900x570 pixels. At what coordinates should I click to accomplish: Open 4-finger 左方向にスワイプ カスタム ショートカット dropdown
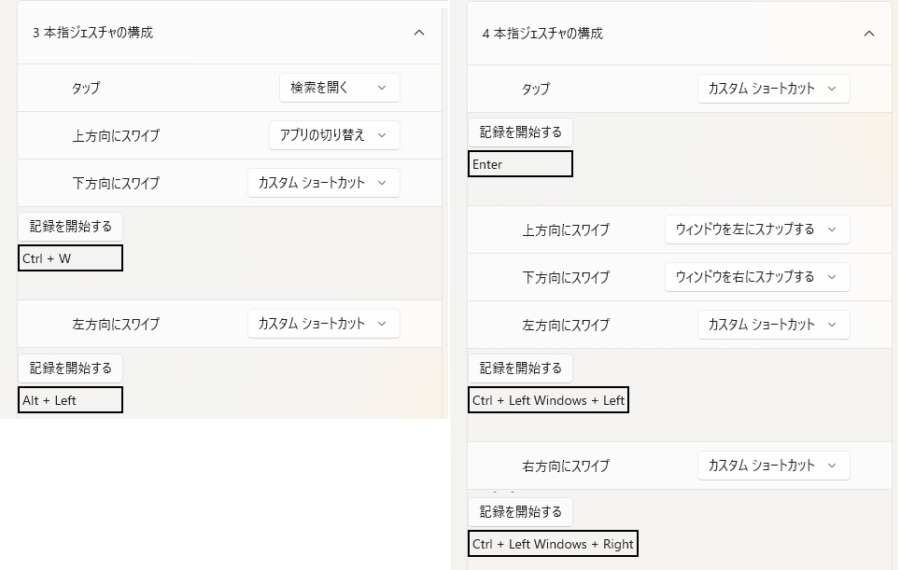click(773, 324)
